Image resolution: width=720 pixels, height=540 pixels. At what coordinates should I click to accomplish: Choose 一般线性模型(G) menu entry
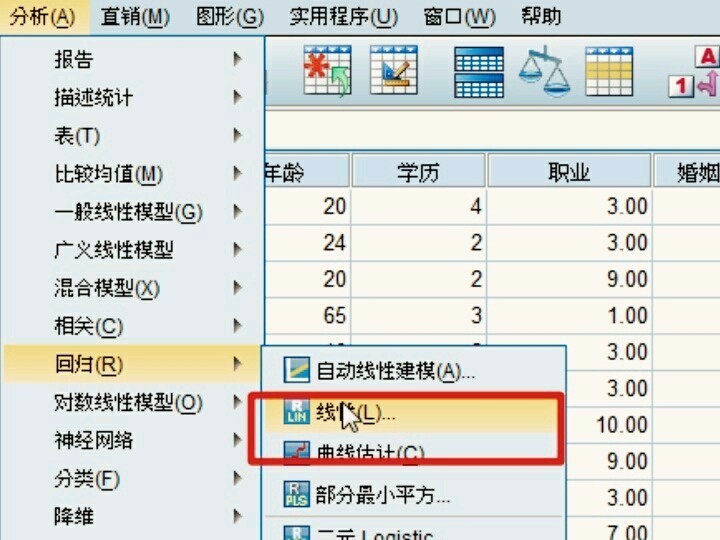132,212
